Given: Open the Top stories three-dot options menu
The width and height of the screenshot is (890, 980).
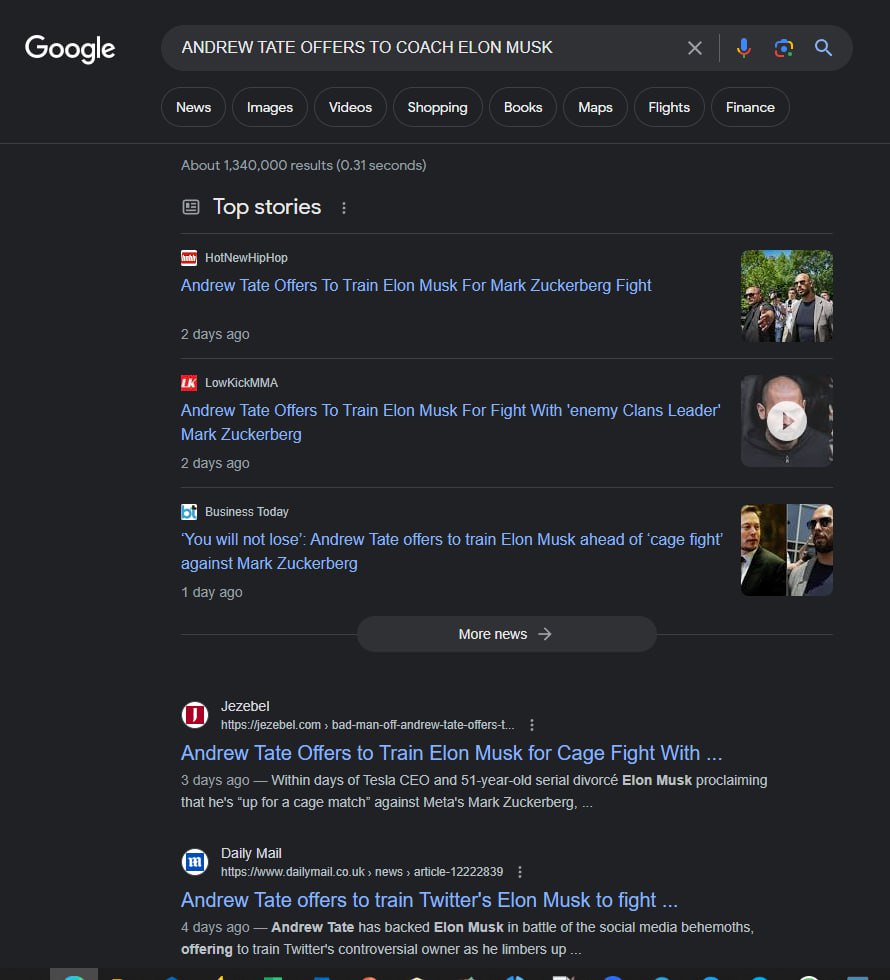Looking at the screenshot, I should tap(344, 208).
